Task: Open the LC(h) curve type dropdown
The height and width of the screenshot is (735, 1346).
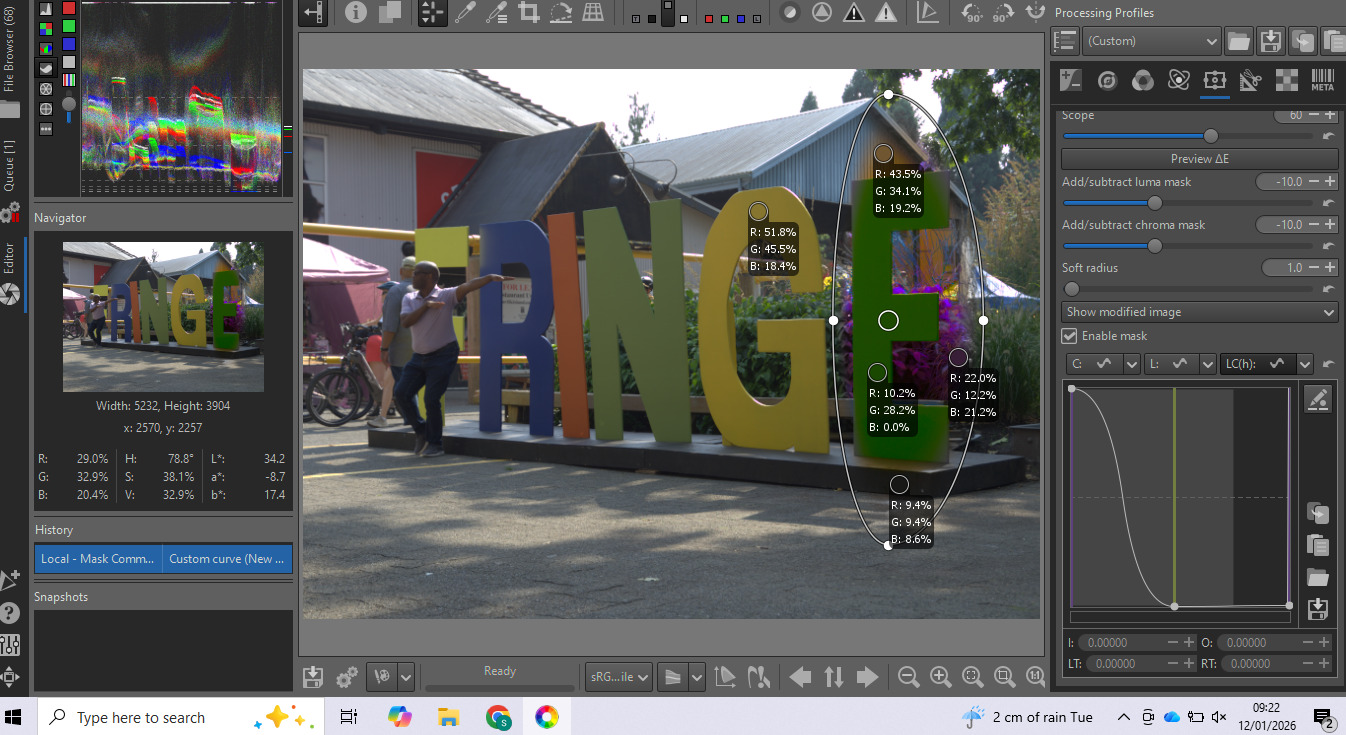Action: tap(1305, 364)
